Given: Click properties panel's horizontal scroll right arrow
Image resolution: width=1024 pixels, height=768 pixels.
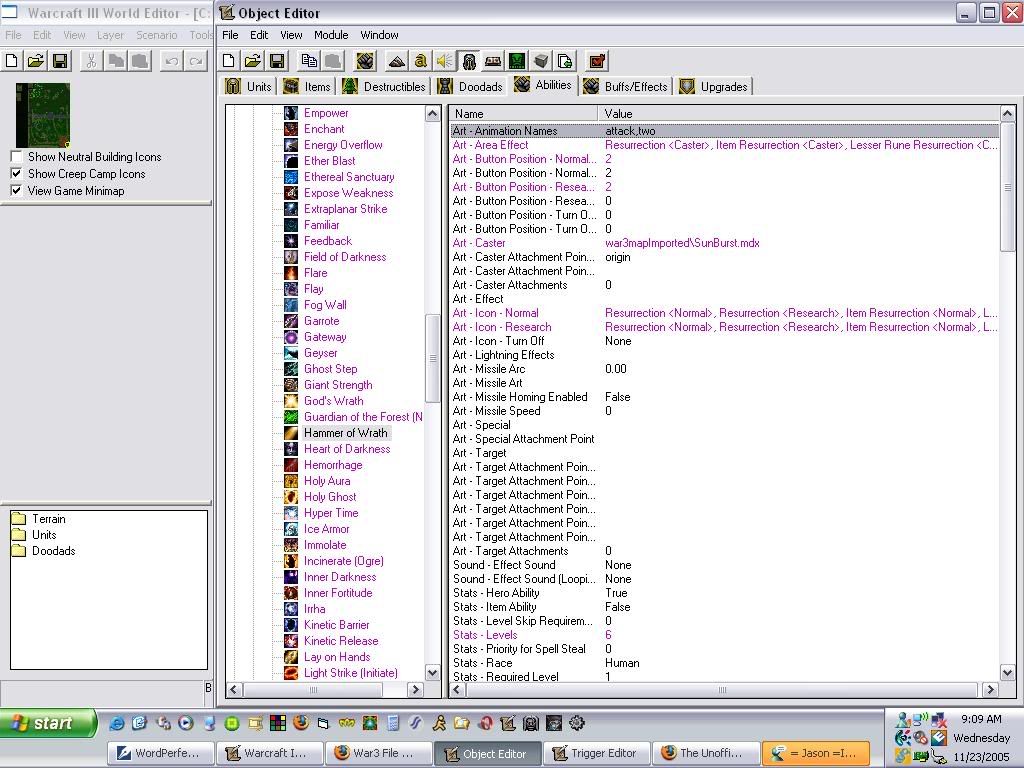Looking at the screenshot, I should pyautogui.click(x=990, y=690).
